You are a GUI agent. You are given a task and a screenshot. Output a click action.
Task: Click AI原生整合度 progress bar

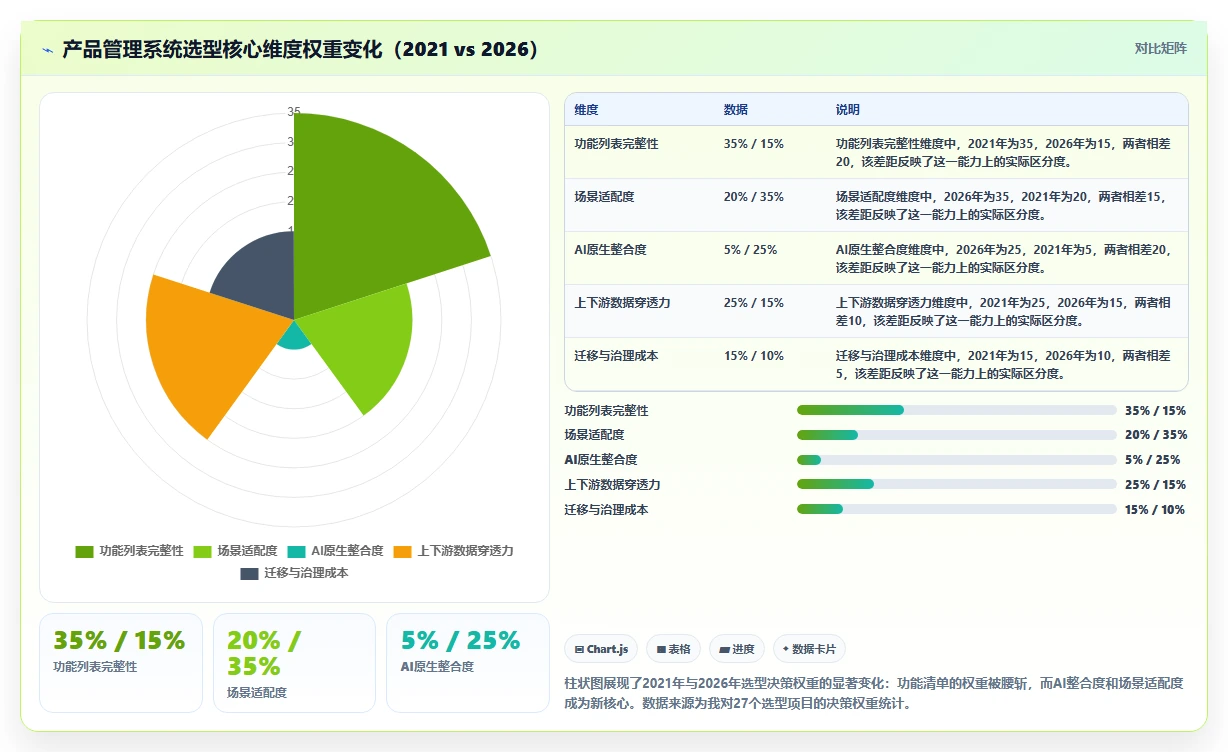(956, 460)
